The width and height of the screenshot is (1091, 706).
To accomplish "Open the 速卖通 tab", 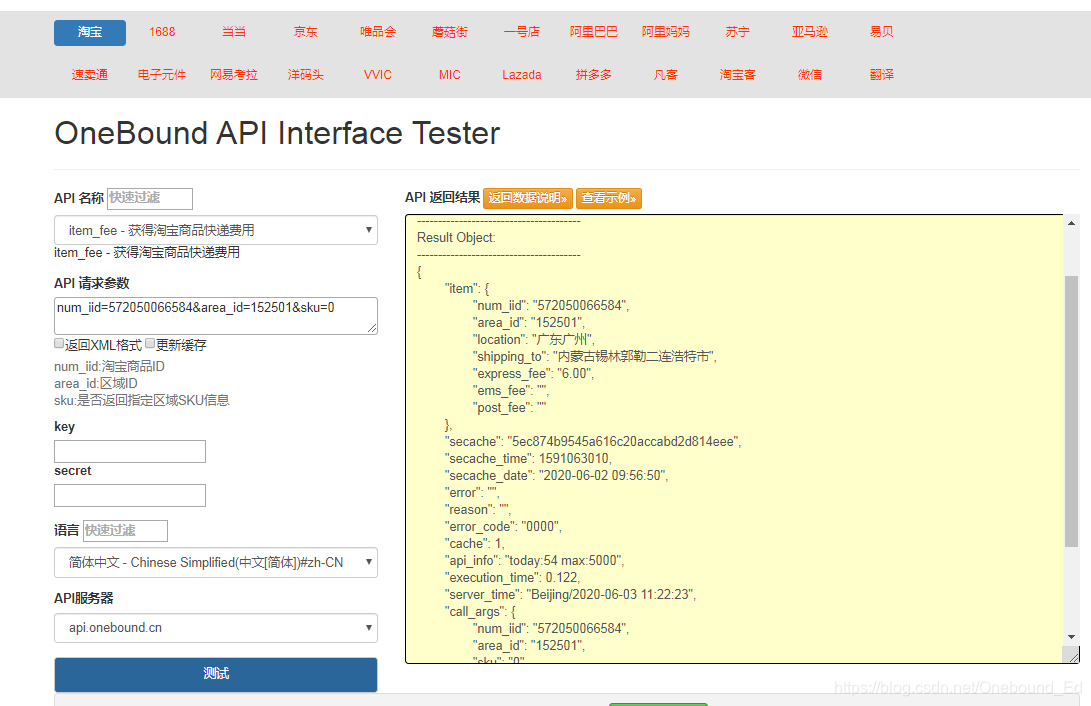I will click(90, 75).
